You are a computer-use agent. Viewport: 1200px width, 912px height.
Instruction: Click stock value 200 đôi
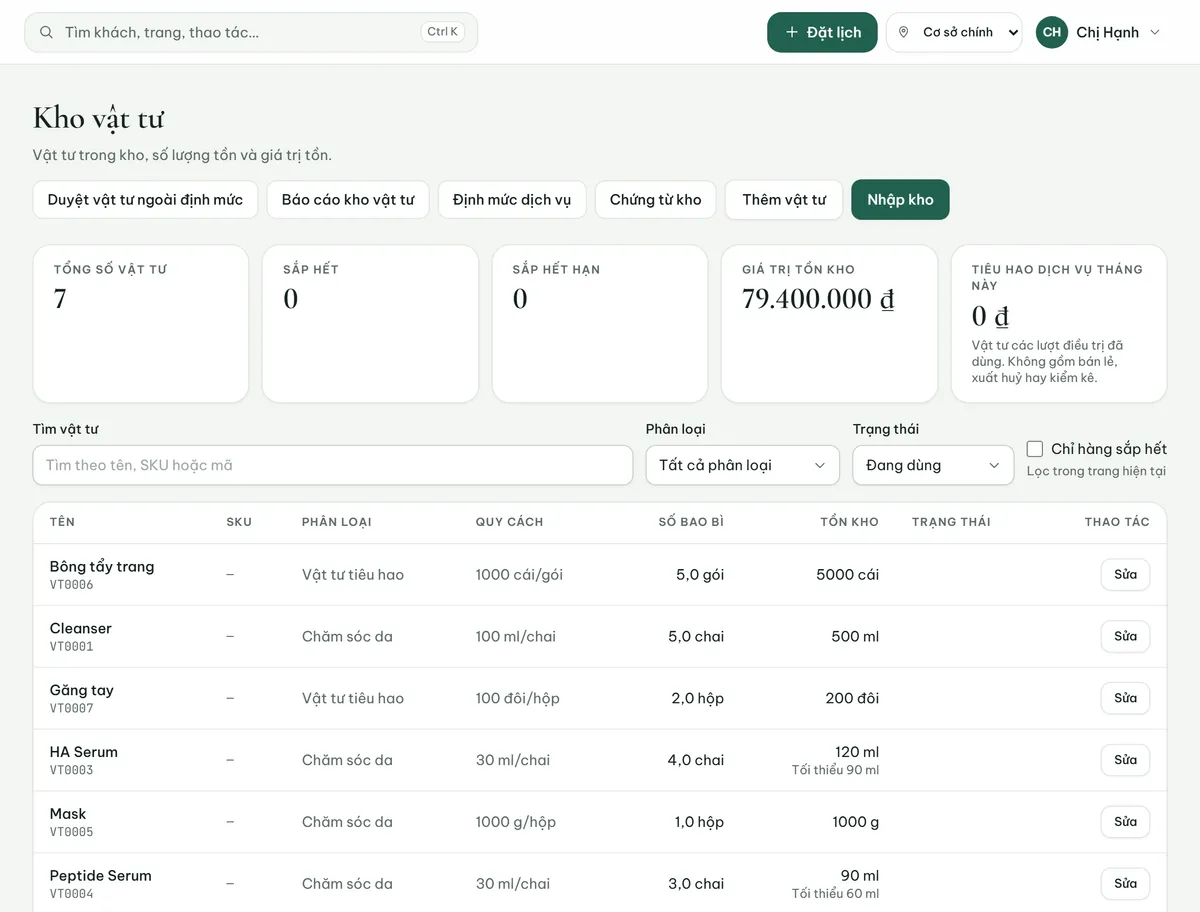853,698
